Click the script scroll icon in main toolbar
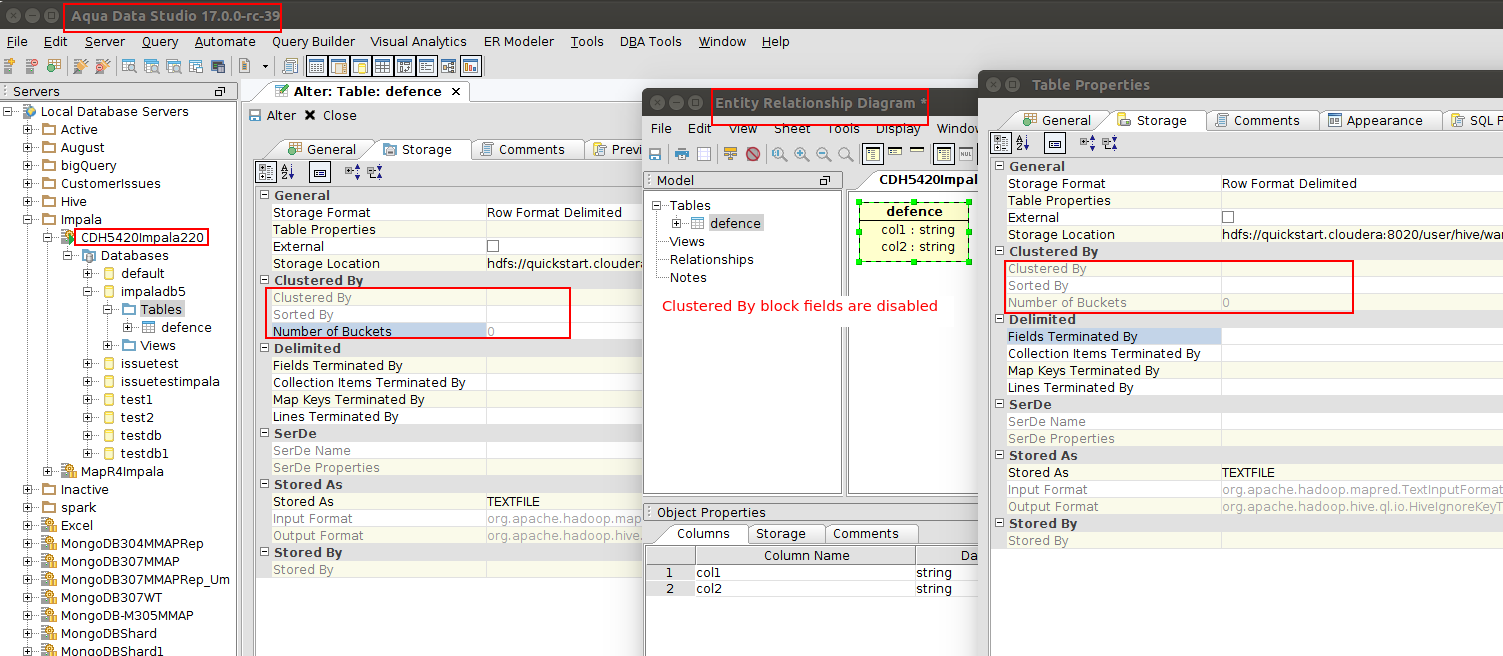Viewport: 1503px width, 656px height. pyautogui.click(x=290, y=66)
